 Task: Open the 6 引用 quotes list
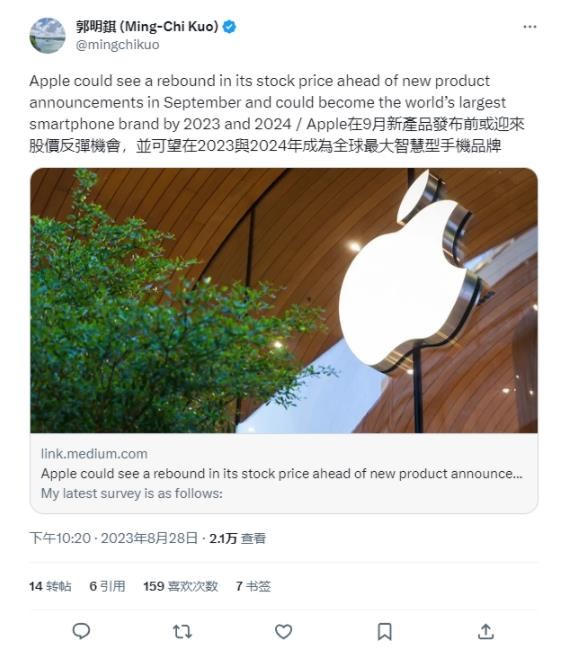(x=107, y=586)
